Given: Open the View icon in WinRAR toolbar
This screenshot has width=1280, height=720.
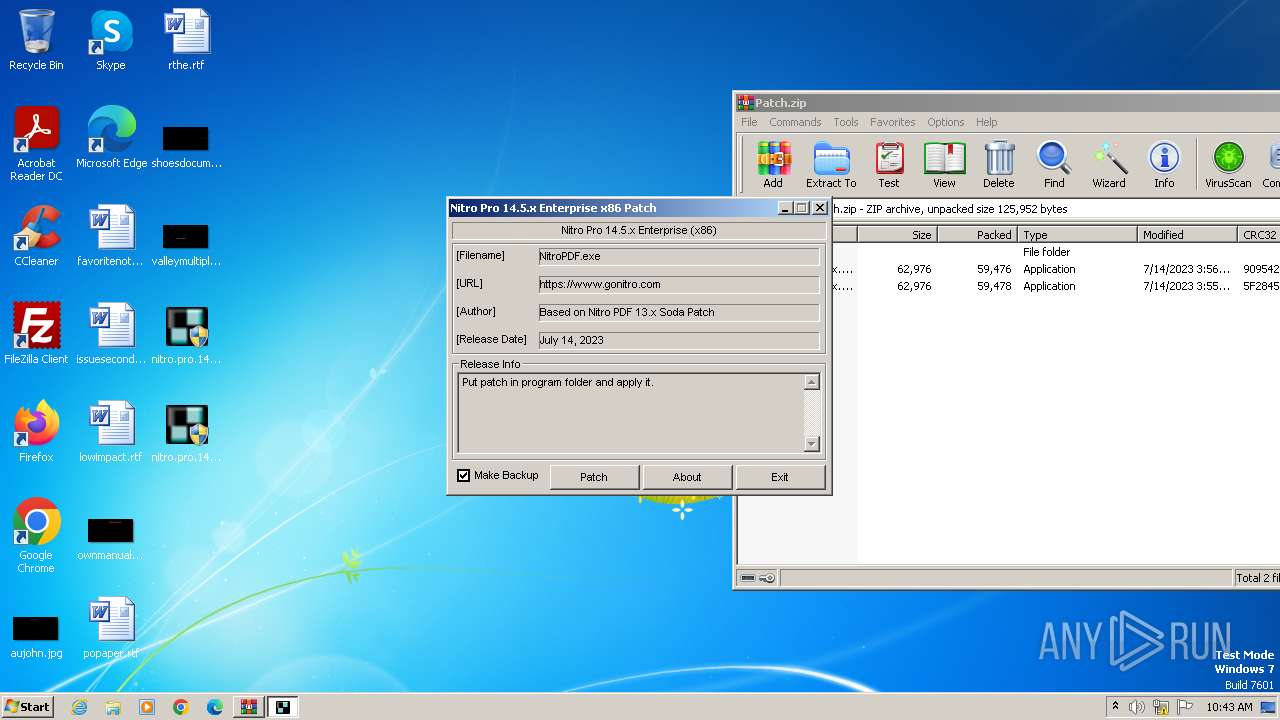Looking at the screenshot, I should [x=944, y=165].
